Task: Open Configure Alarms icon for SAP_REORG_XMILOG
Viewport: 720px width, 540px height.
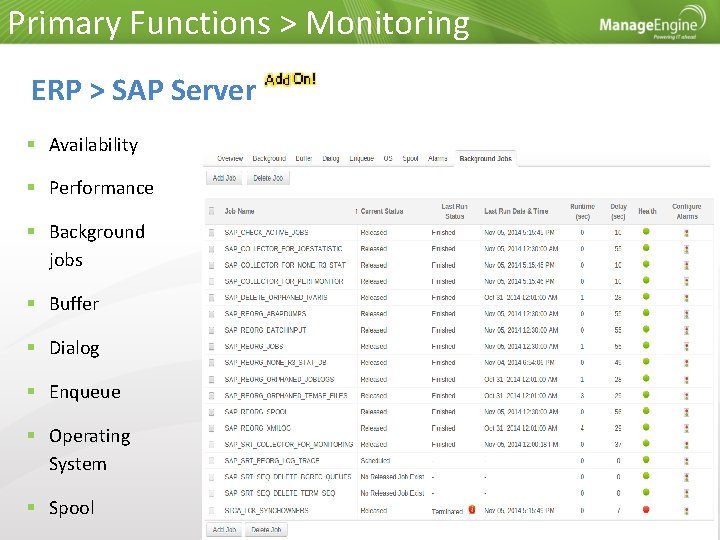Action: point(686,428)
